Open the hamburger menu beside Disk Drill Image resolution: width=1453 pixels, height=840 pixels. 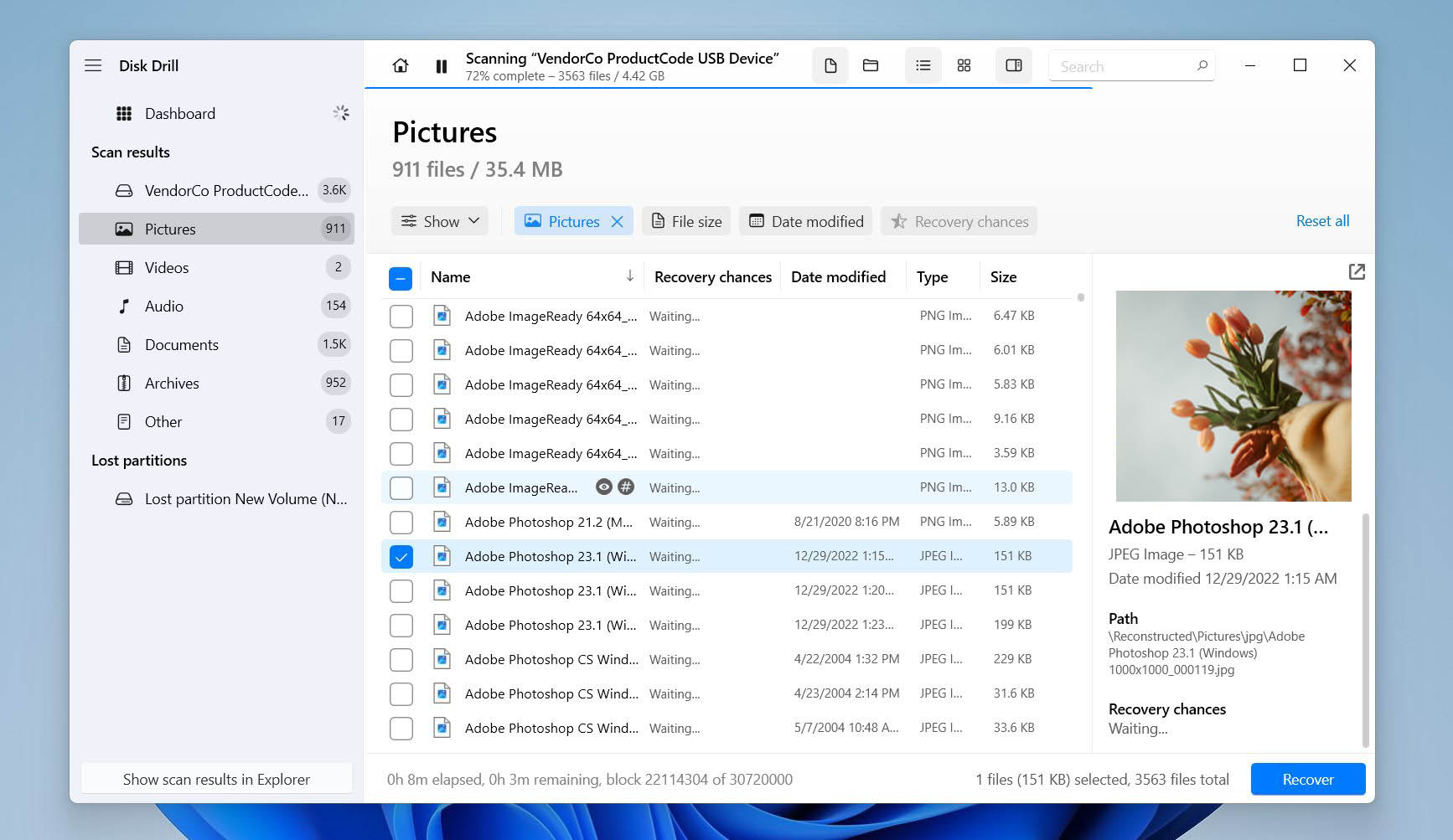pyautogui.click(x=93, y=65)
